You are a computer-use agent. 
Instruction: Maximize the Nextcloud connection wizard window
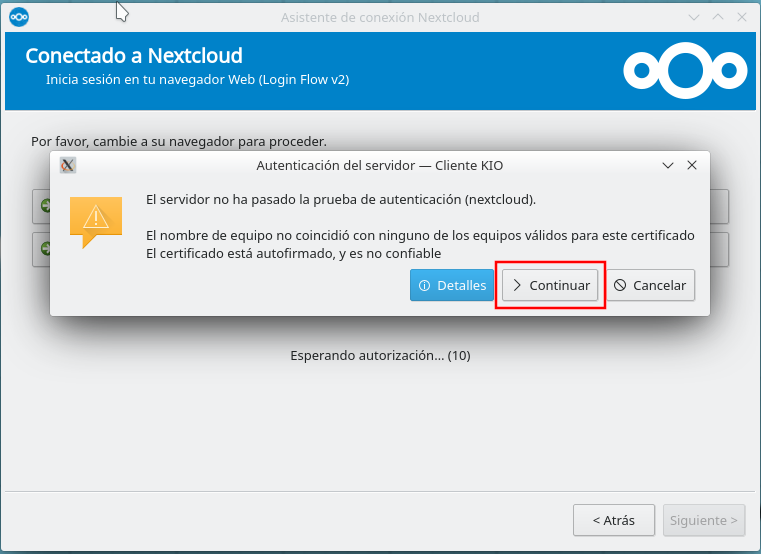click(x=717, y=17)
